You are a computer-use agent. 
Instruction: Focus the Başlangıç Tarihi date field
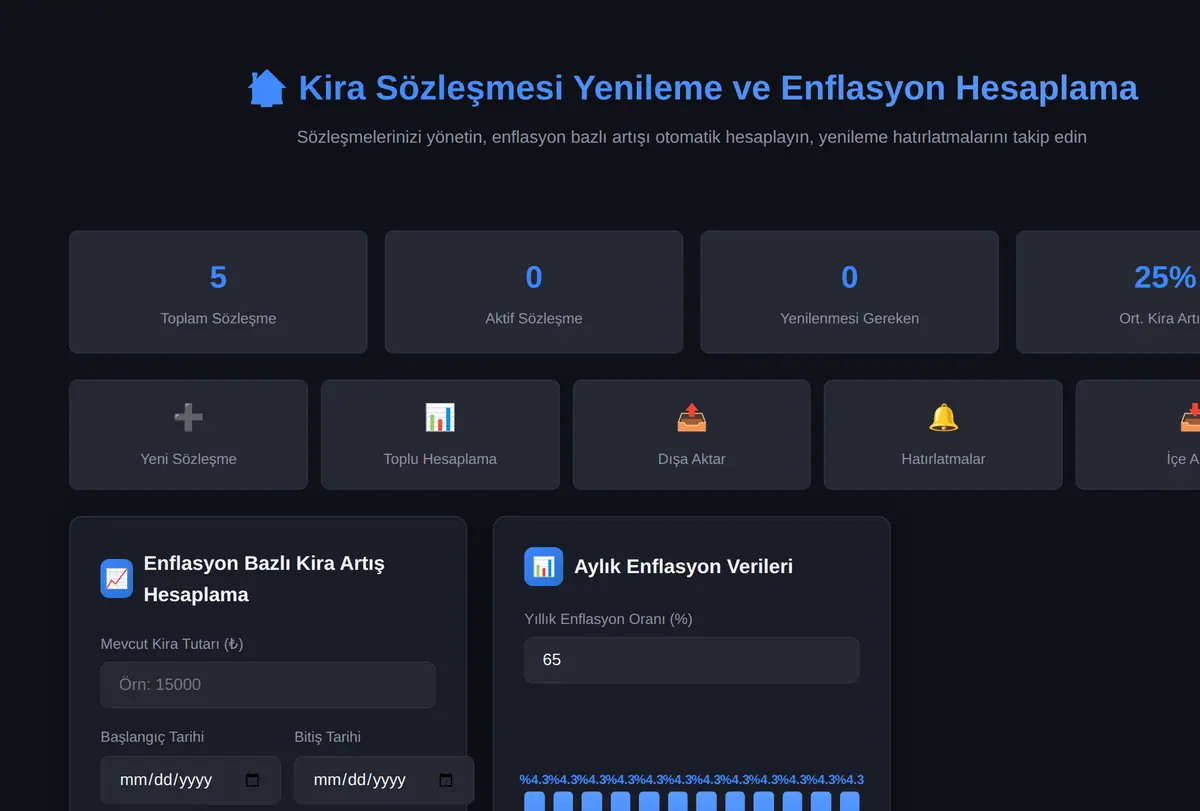190,780
